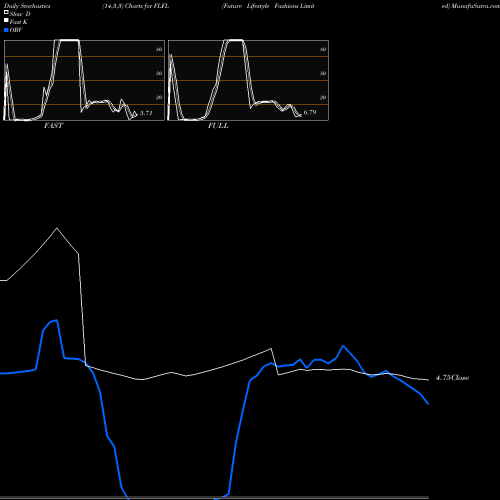Select the 'Fast K' legend label
This screenshot has height=500, width=500.
pyautogui.click(x=19, y=22)
